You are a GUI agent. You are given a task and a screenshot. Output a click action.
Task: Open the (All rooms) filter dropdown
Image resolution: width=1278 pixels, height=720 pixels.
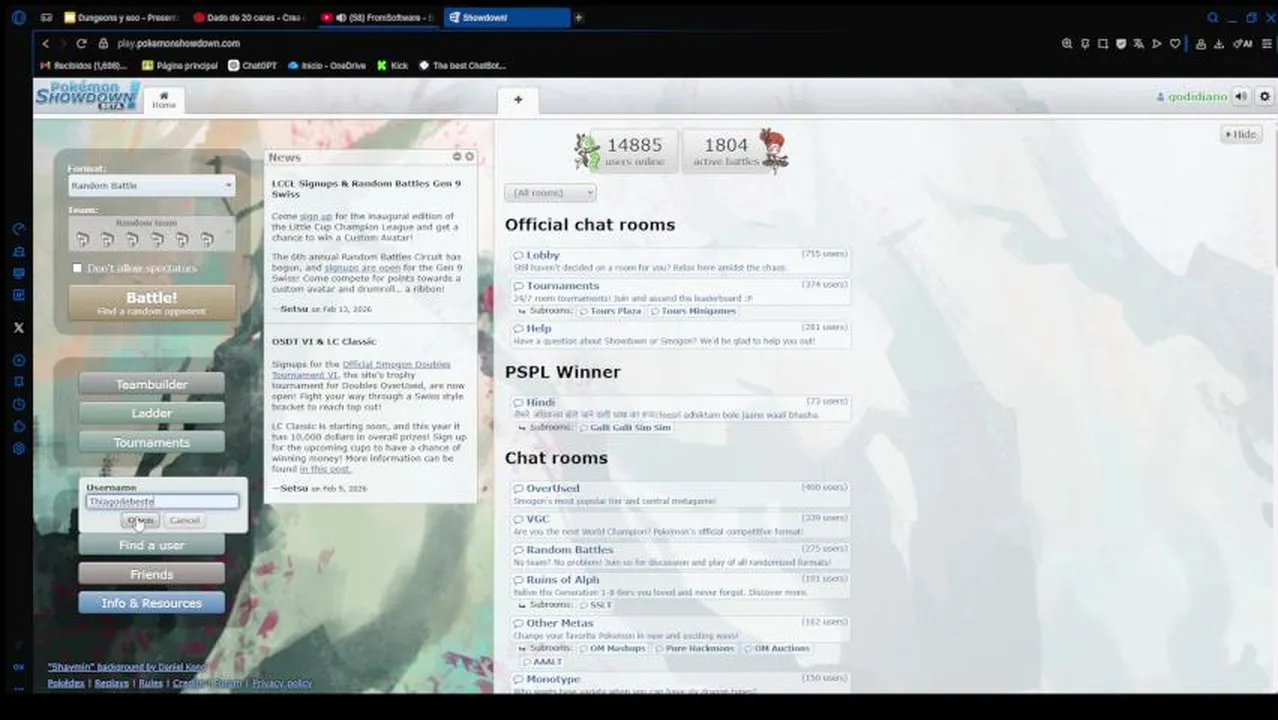[x=550, y=192]
